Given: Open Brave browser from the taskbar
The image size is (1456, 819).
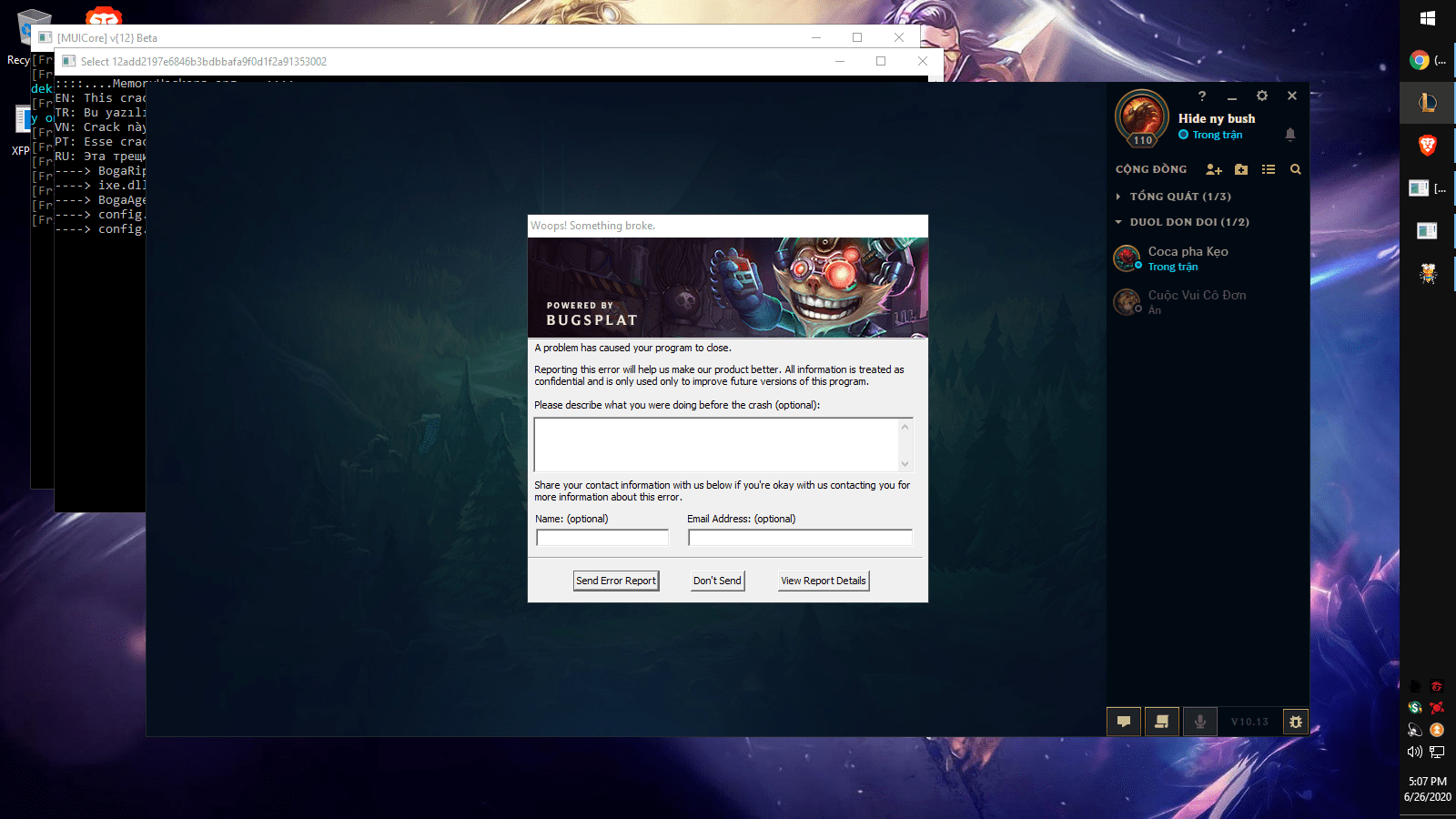Looking at the screenshot, I should coord(1428,145).
